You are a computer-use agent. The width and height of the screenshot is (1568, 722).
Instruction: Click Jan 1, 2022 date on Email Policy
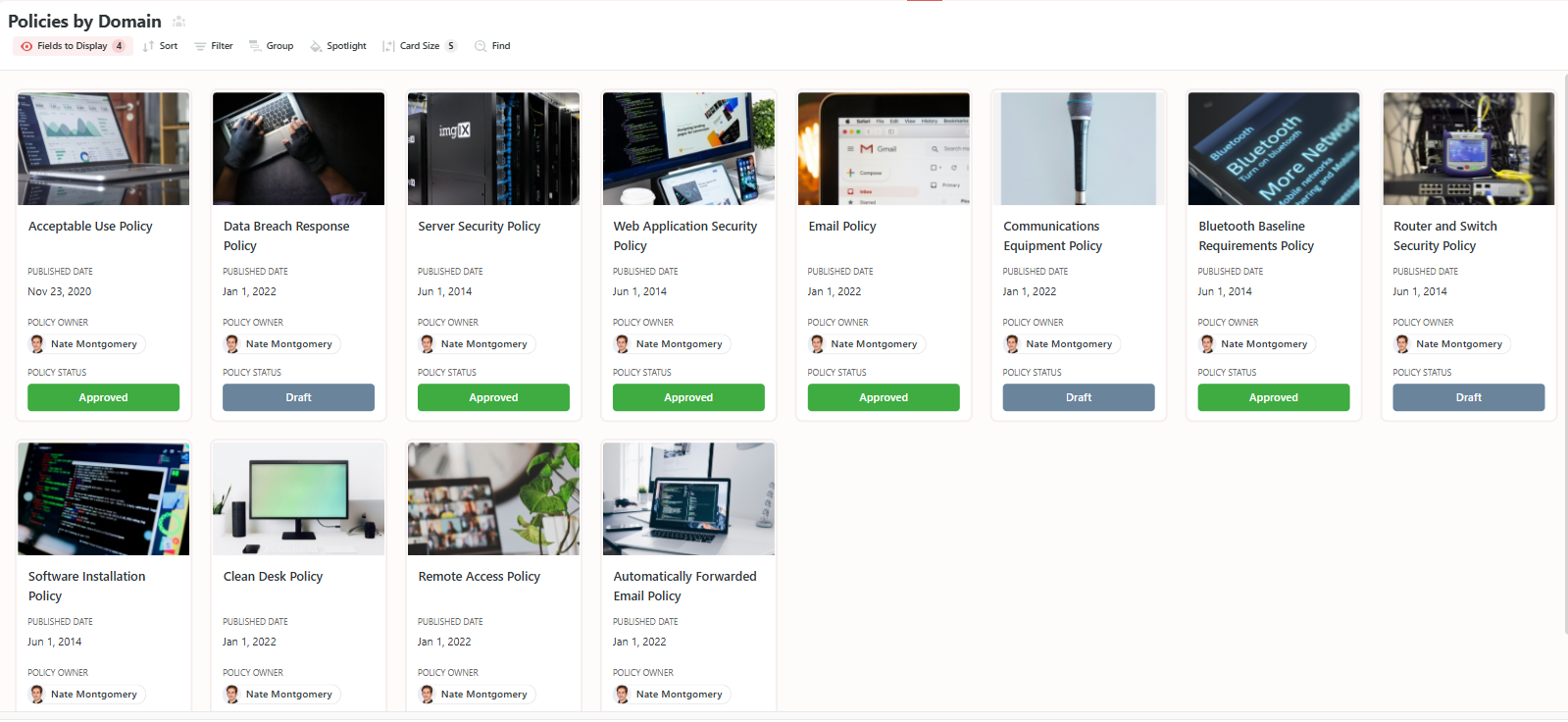click(x=835, y=291)
